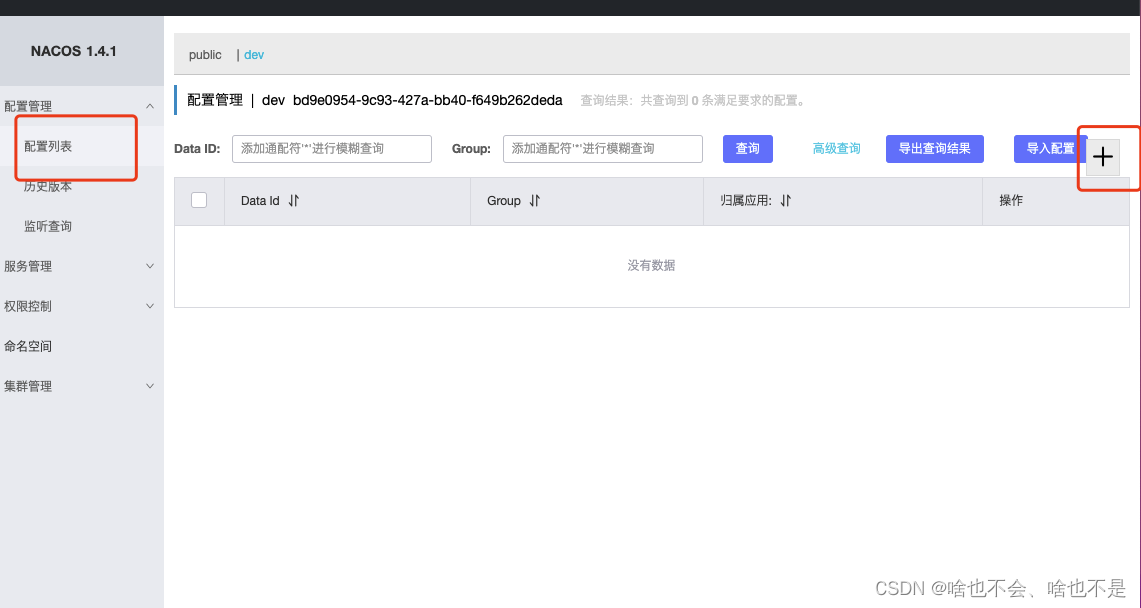Click the plus icon to create new configuration

pyautogui.click(x=1103, y=157)
